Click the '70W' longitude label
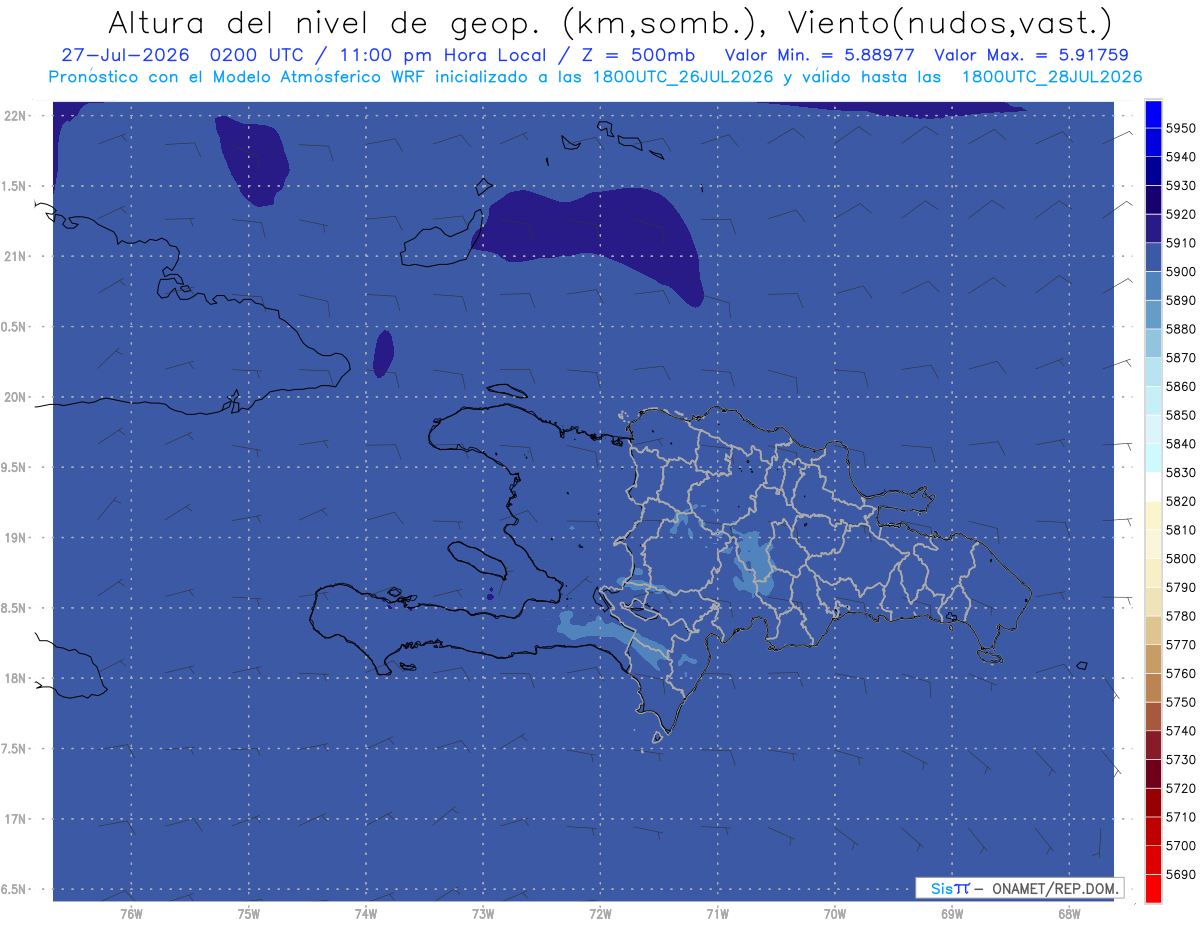Screen dimensions: 1200x927 click(x=834, y=913)
